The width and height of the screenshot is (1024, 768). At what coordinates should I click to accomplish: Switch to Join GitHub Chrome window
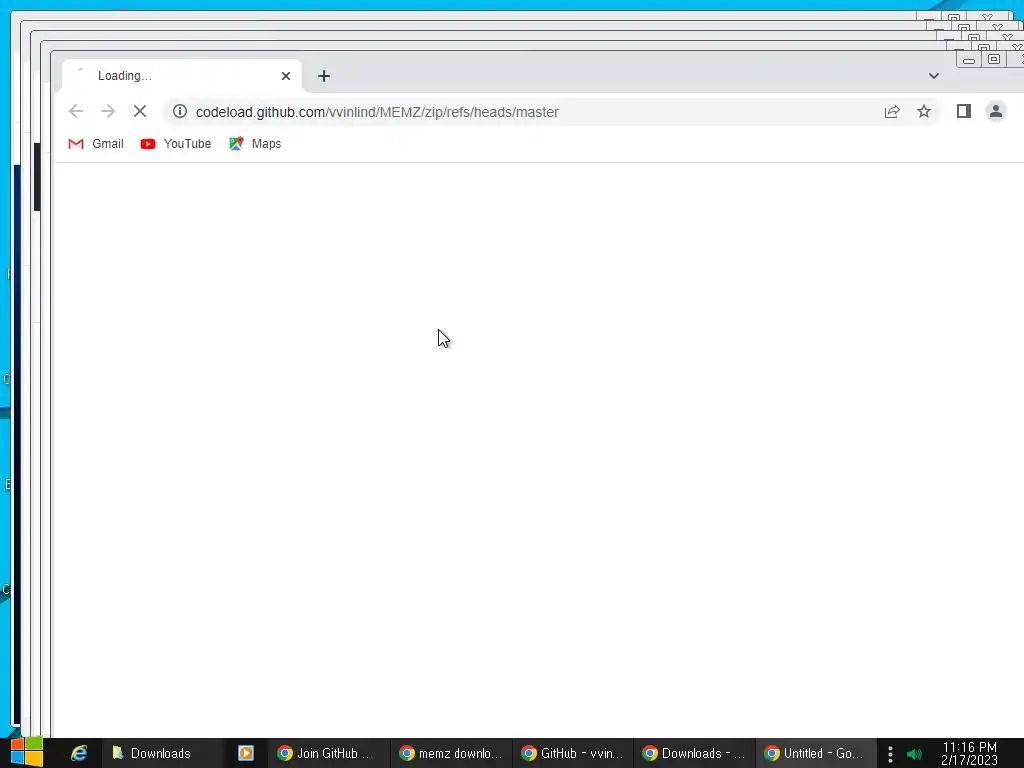[328, 753]
